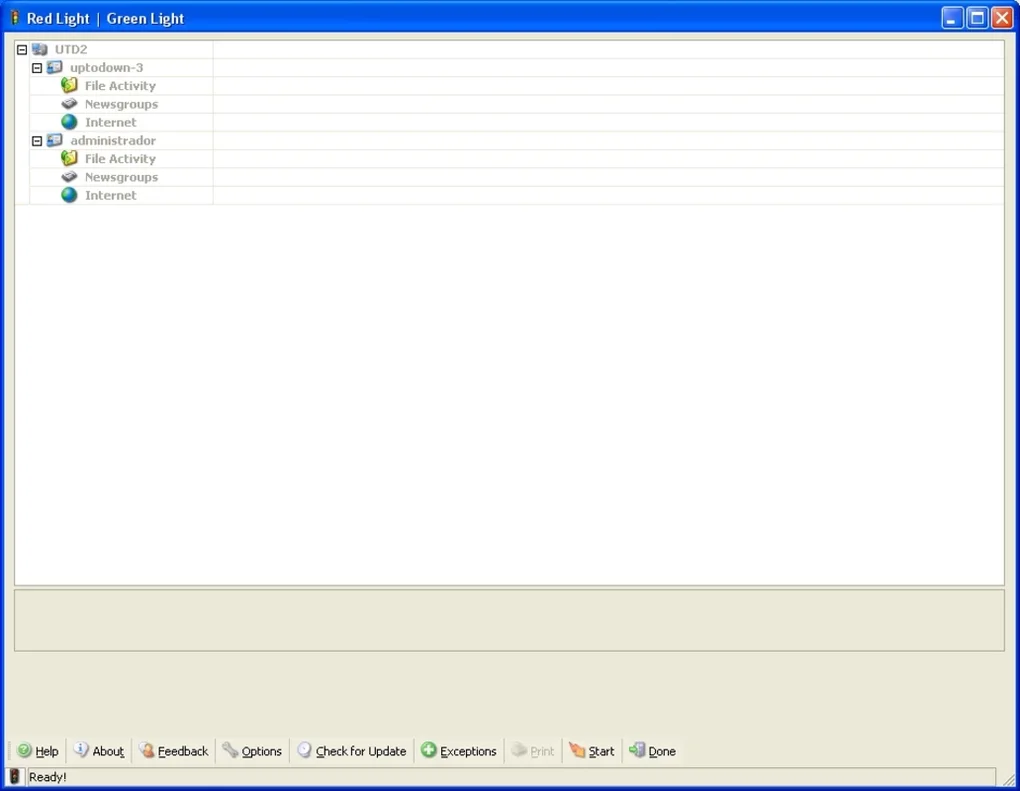Open the About dialog
Viewport: 1020px width, 791px height.
click(x=99, y=751)
